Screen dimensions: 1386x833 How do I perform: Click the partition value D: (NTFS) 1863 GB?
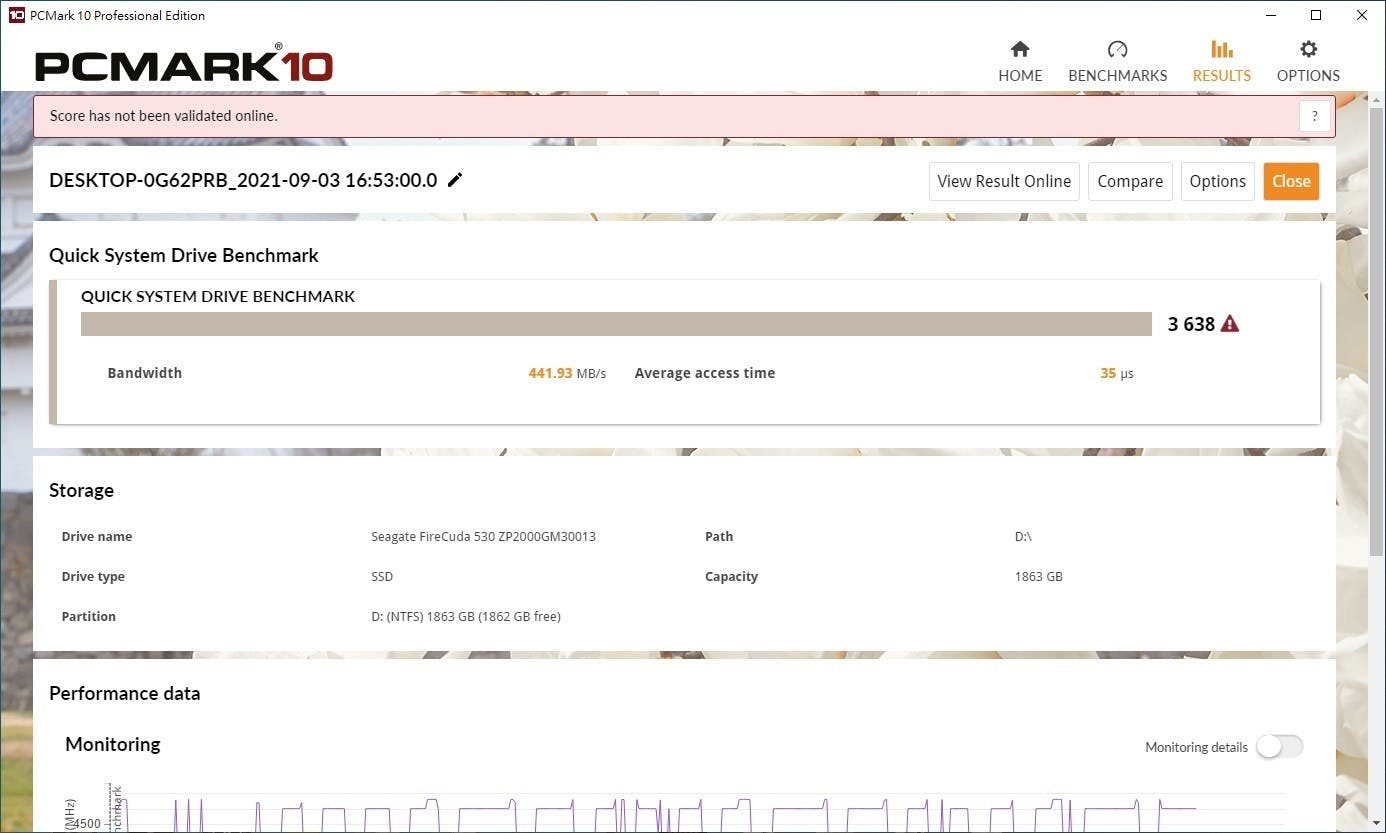[x=466, y=617]
